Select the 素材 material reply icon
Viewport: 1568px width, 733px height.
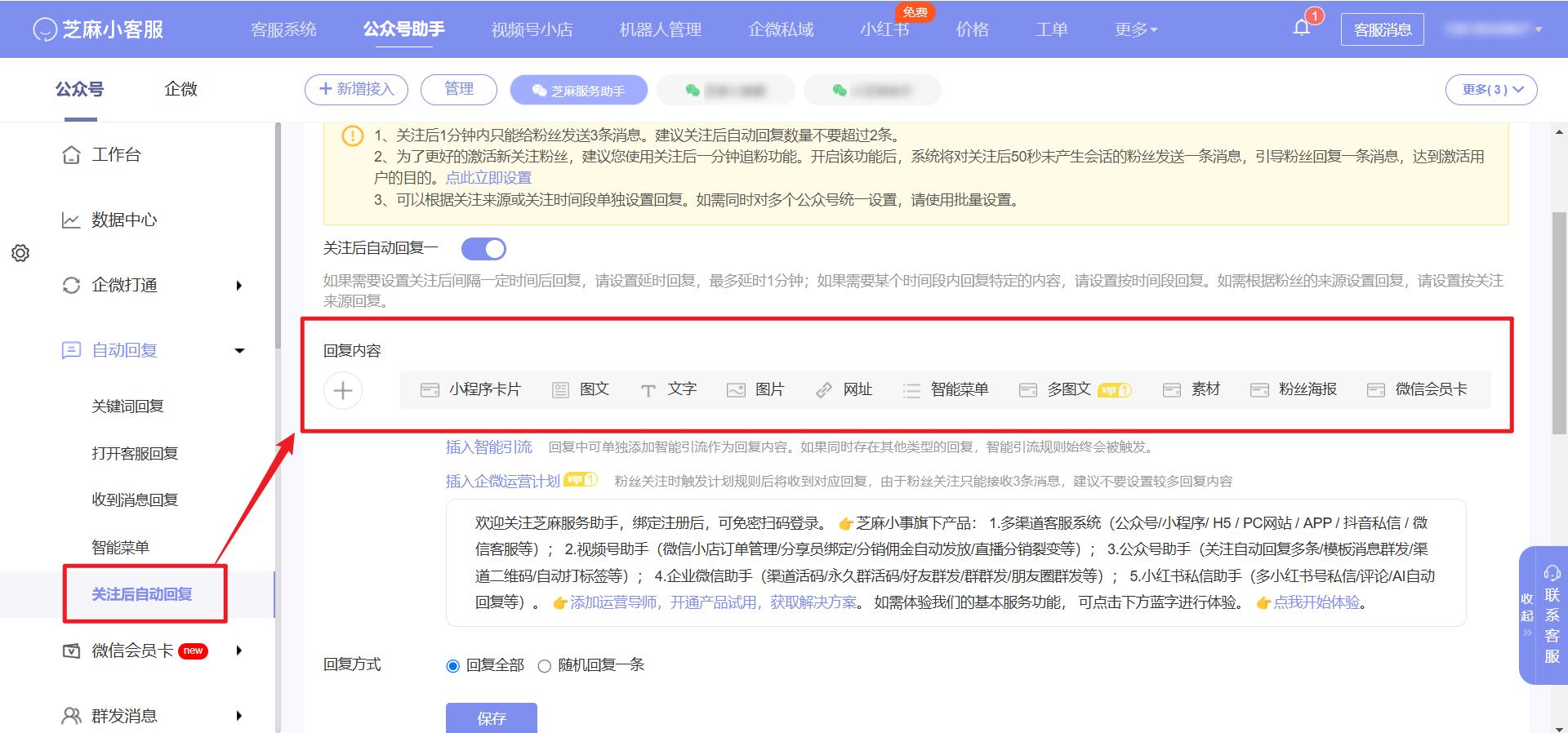pos(1172,390)
